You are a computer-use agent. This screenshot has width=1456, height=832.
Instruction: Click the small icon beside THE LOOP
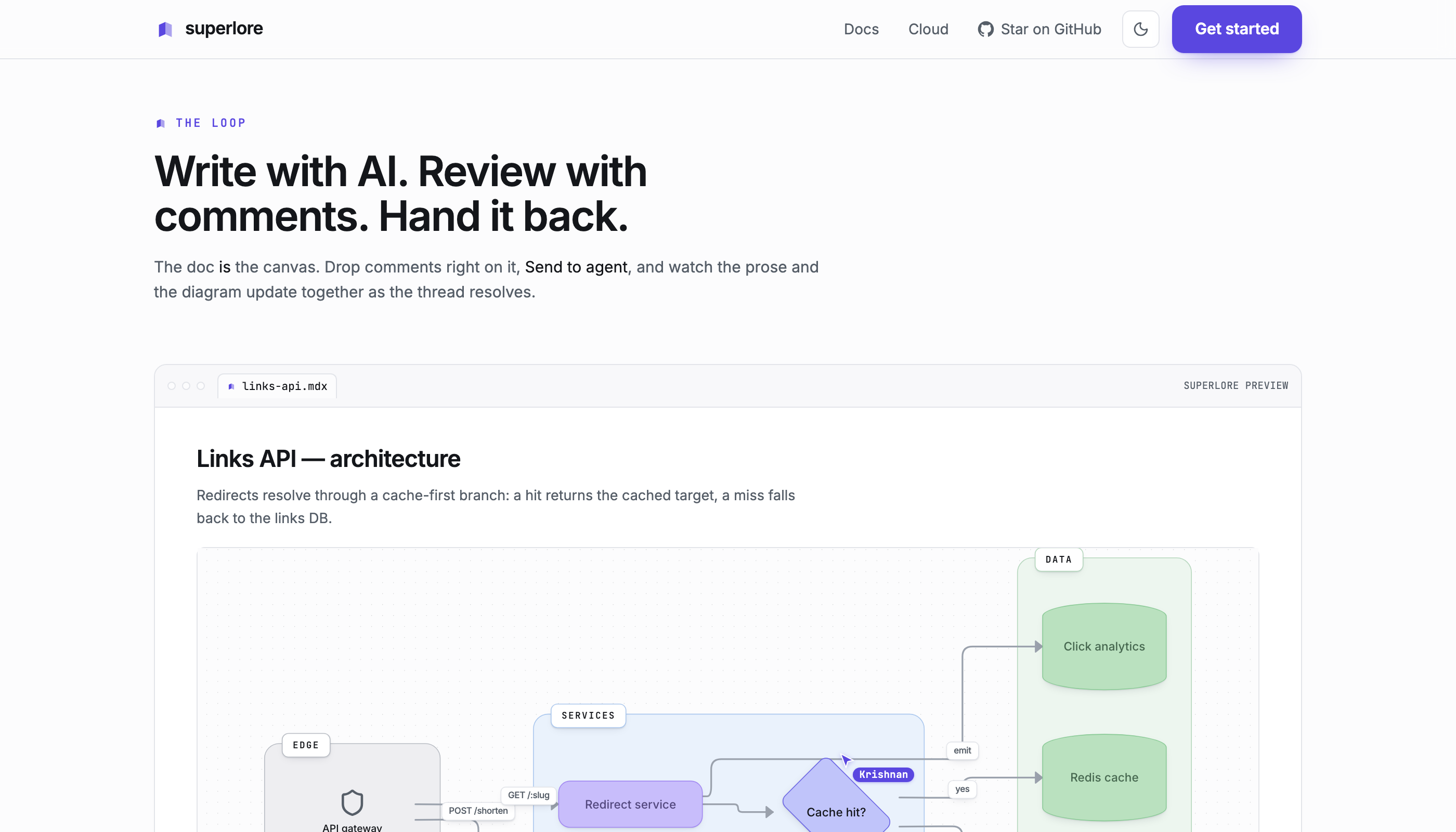pyautogui.click(x=161, y=123)
